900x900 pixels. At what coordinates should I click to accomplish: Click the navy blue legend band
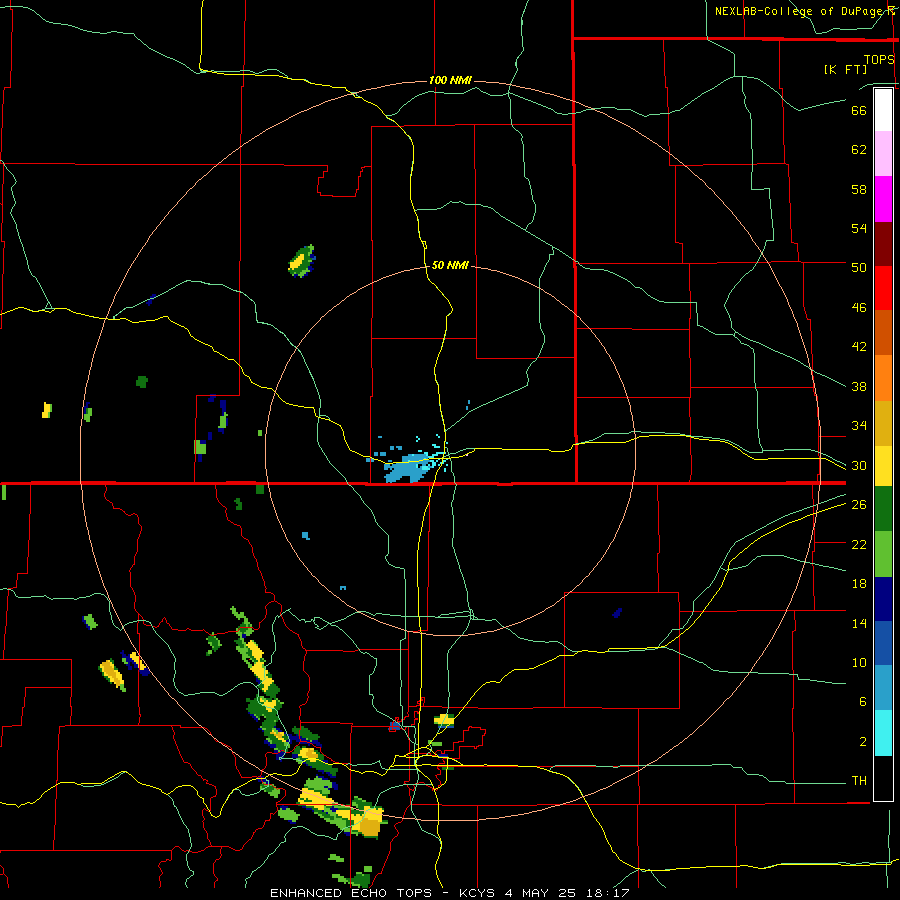883,599
